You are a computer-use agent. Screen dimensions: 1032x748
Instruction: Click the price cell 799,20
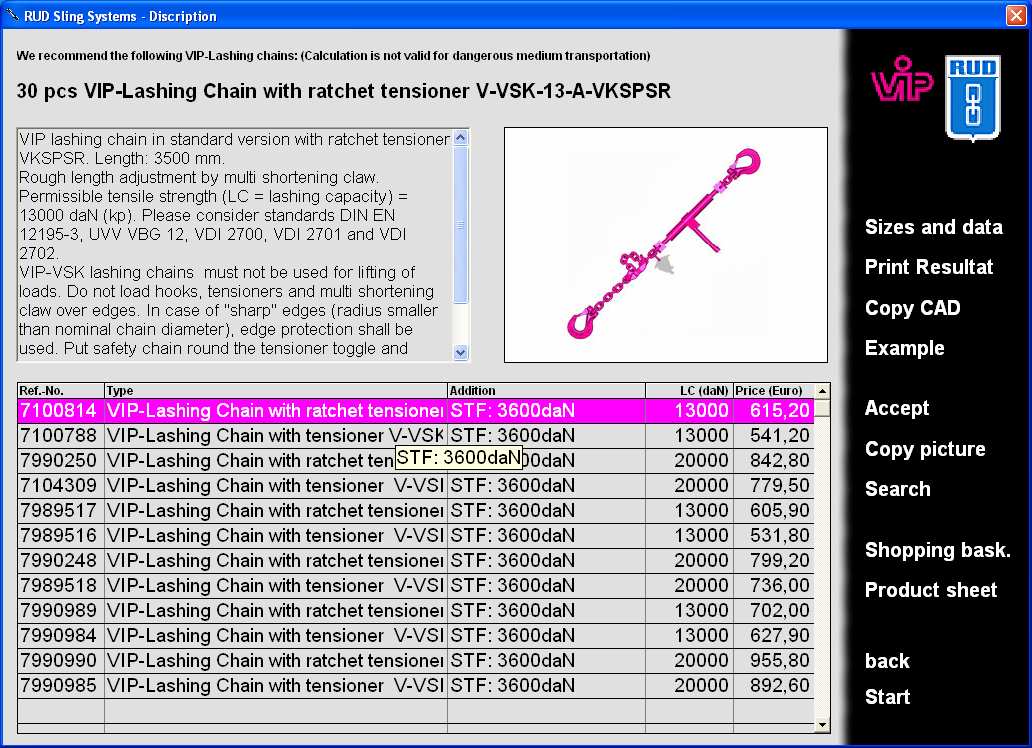[773, 561]
